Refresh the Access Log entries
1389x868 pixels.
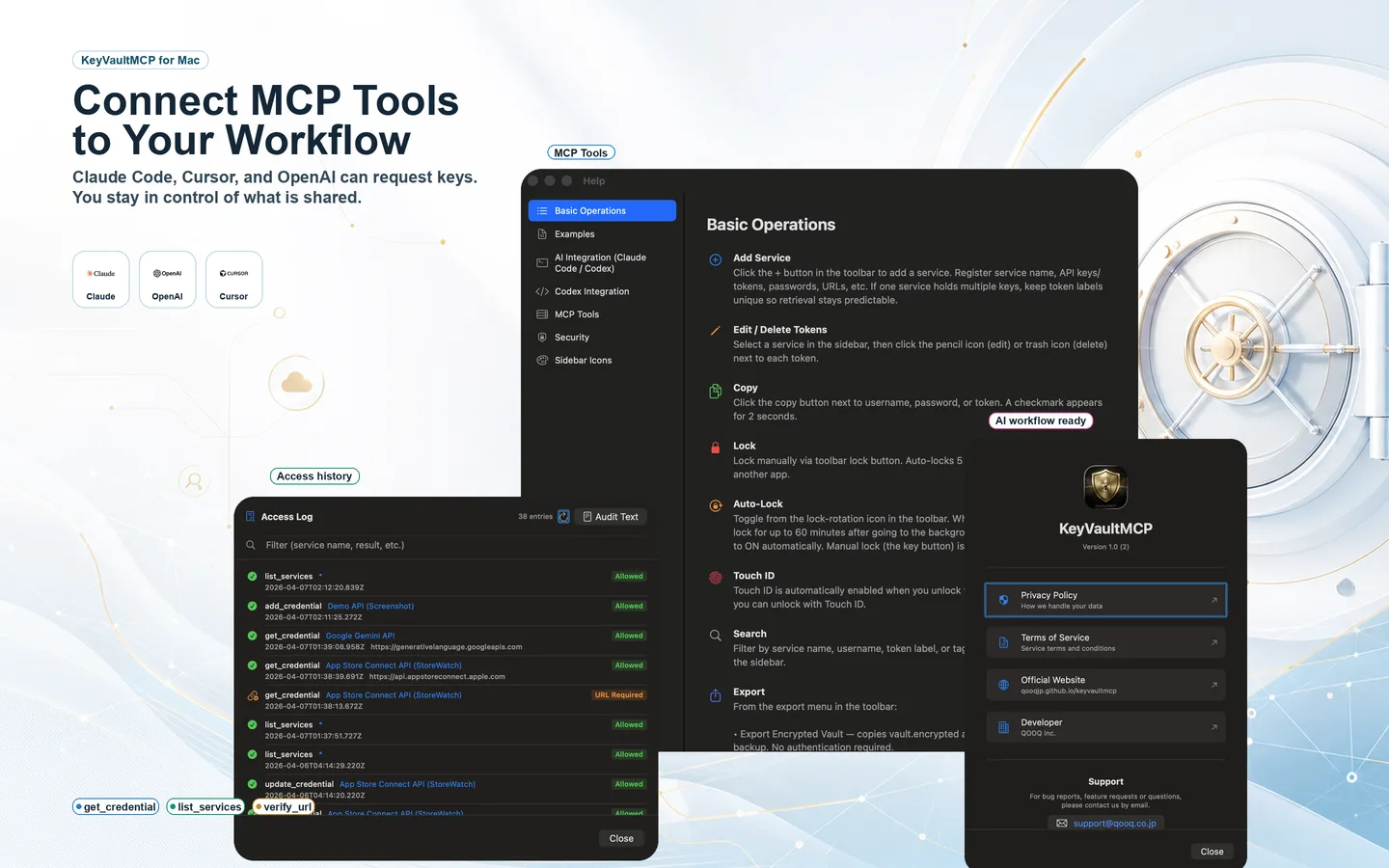click(564, 517)
